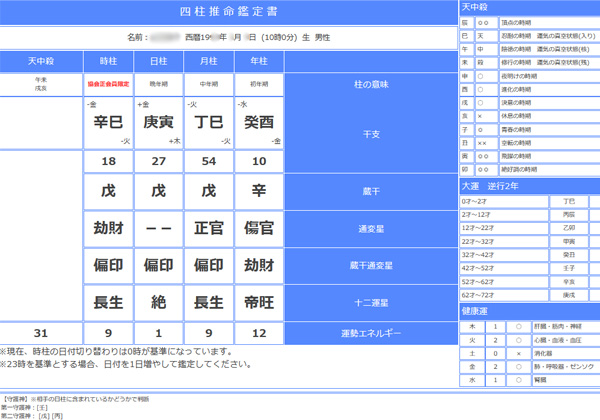Select the 丁巳 cell in the 月柱 column
600x420 pixels.
[x=209, y=122]
